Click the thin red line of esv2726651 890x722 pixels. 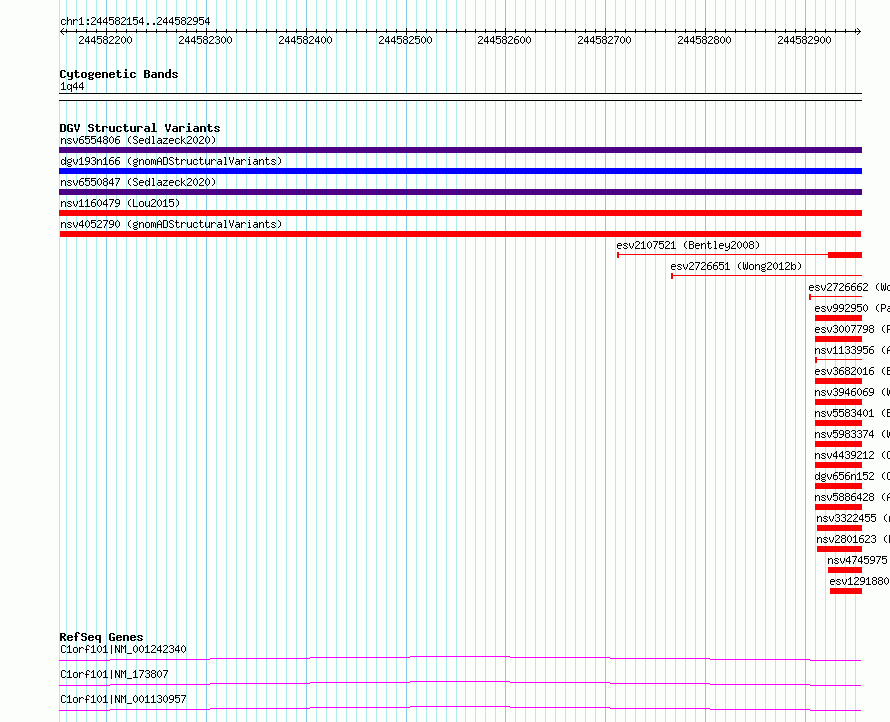(x=767, y=276)
